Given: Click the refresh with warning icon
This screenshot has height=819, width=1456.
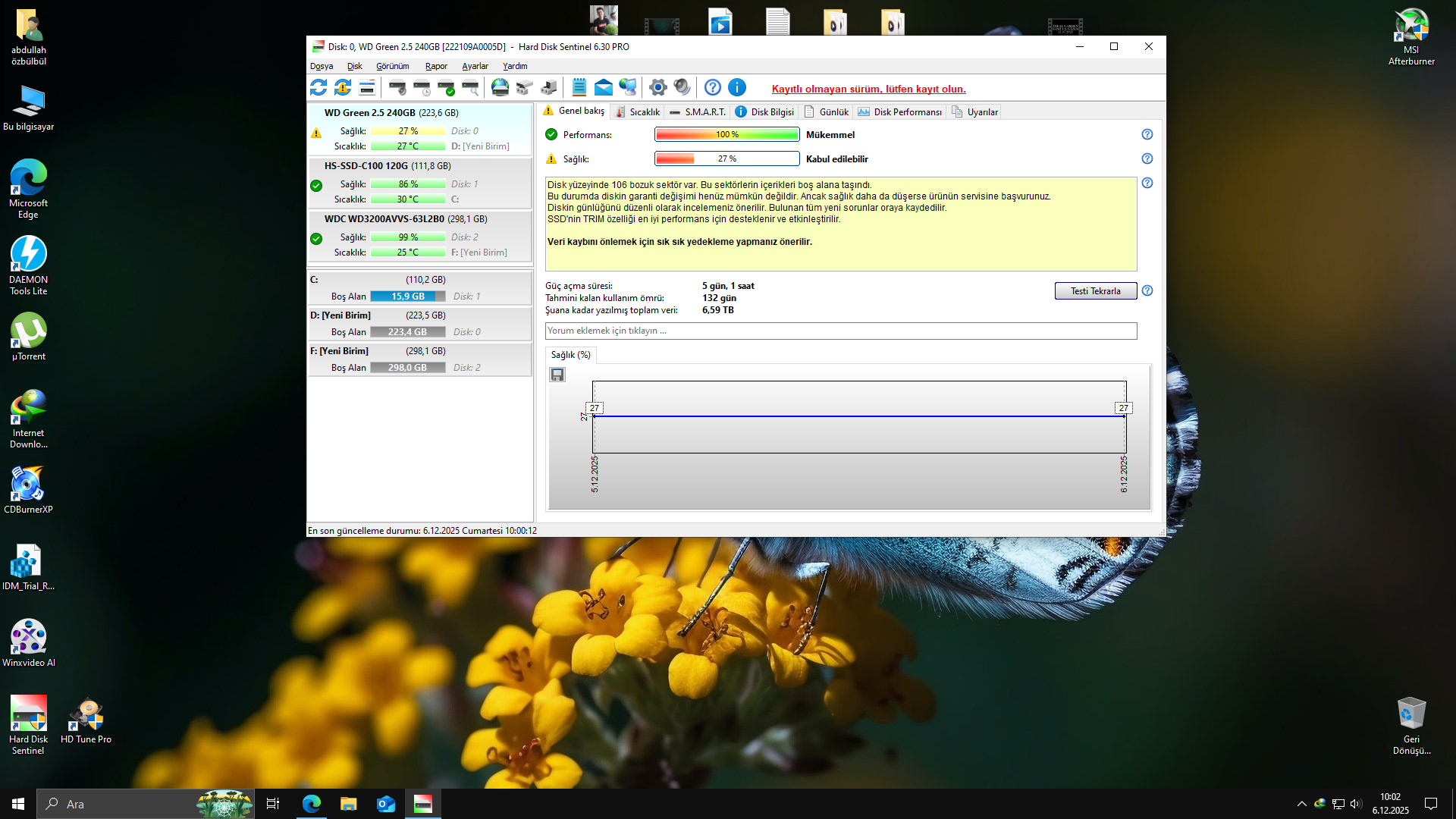Looking at the screenshot, I should tap(343, 87).
